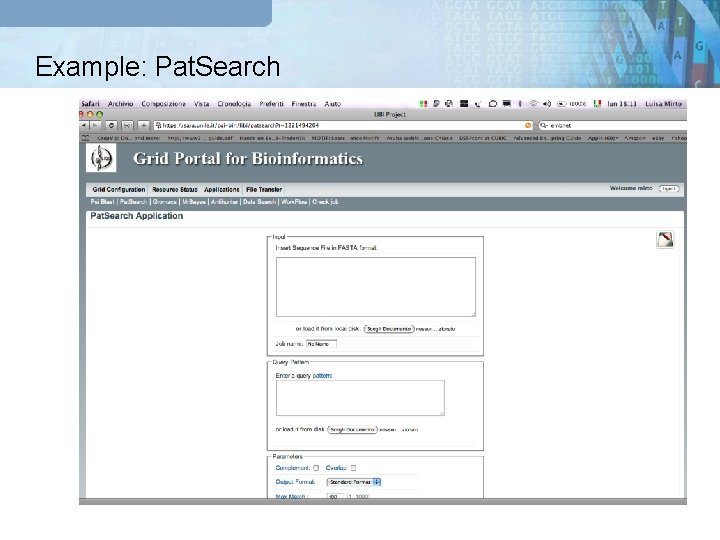Screen dimensions: 720x540
Task: Click the Job name field
Action: pyautogui.click(x=321, y=344)
